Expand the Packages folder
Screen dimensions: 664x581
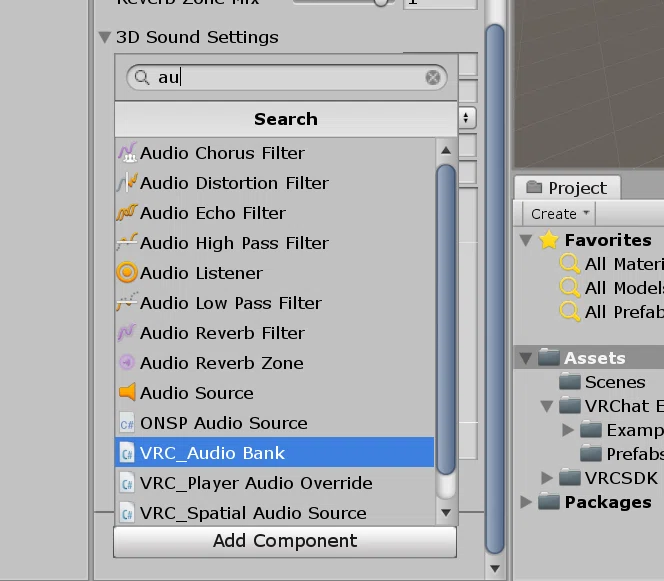(526, 502)
